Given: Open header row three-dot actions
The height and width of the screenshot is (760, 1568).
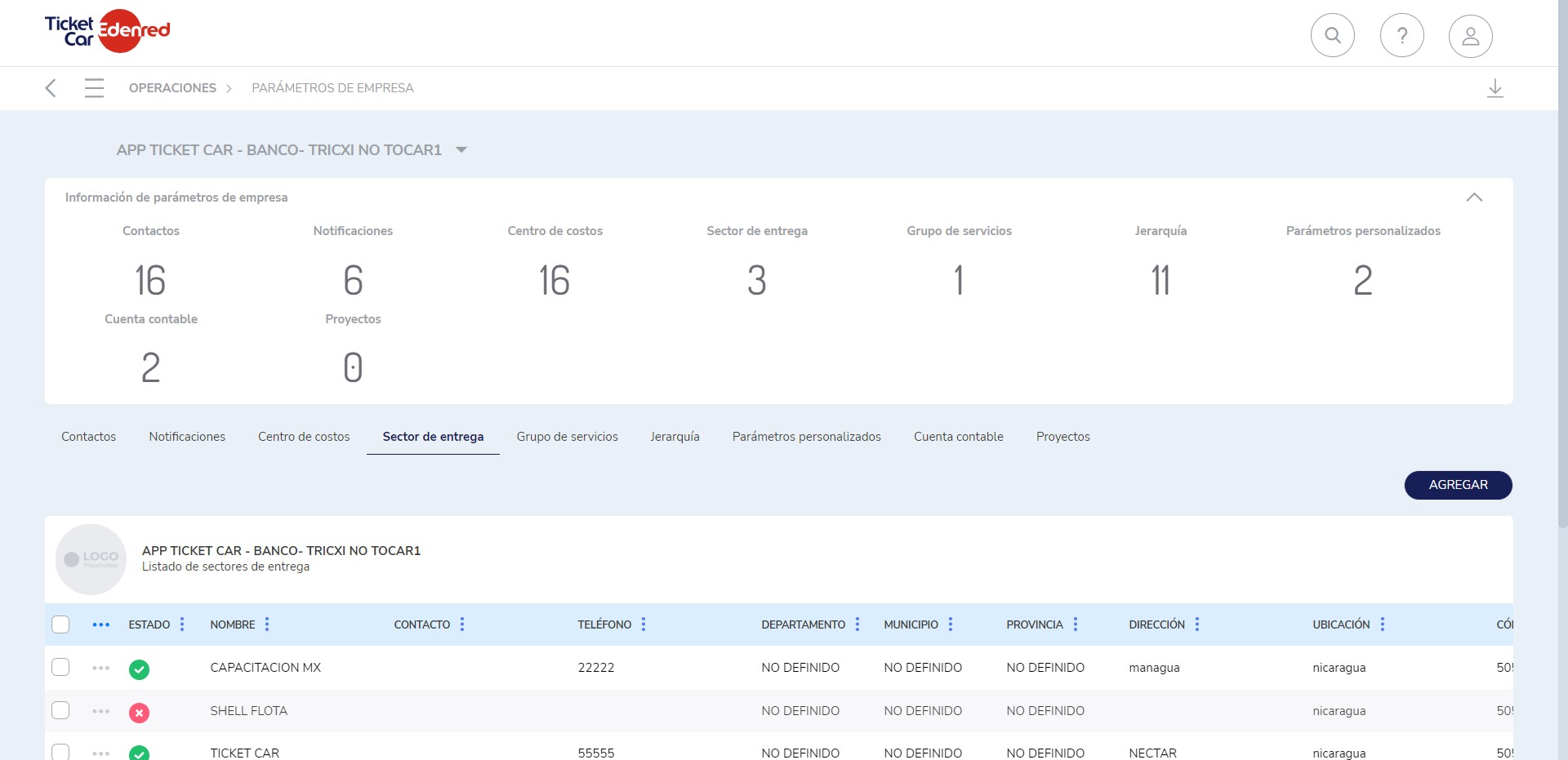Looking at the screenshot, I should pyautogui.click(x=101, y=624).
